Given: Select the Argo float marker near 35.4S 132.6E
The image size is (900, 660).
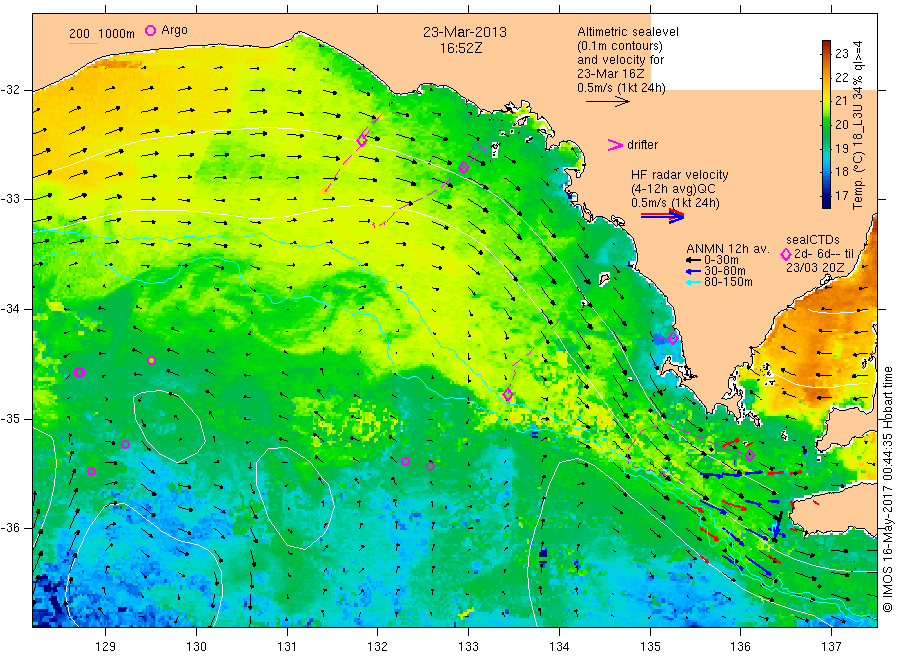Looking at the screenshot, I should coord(430,466).
